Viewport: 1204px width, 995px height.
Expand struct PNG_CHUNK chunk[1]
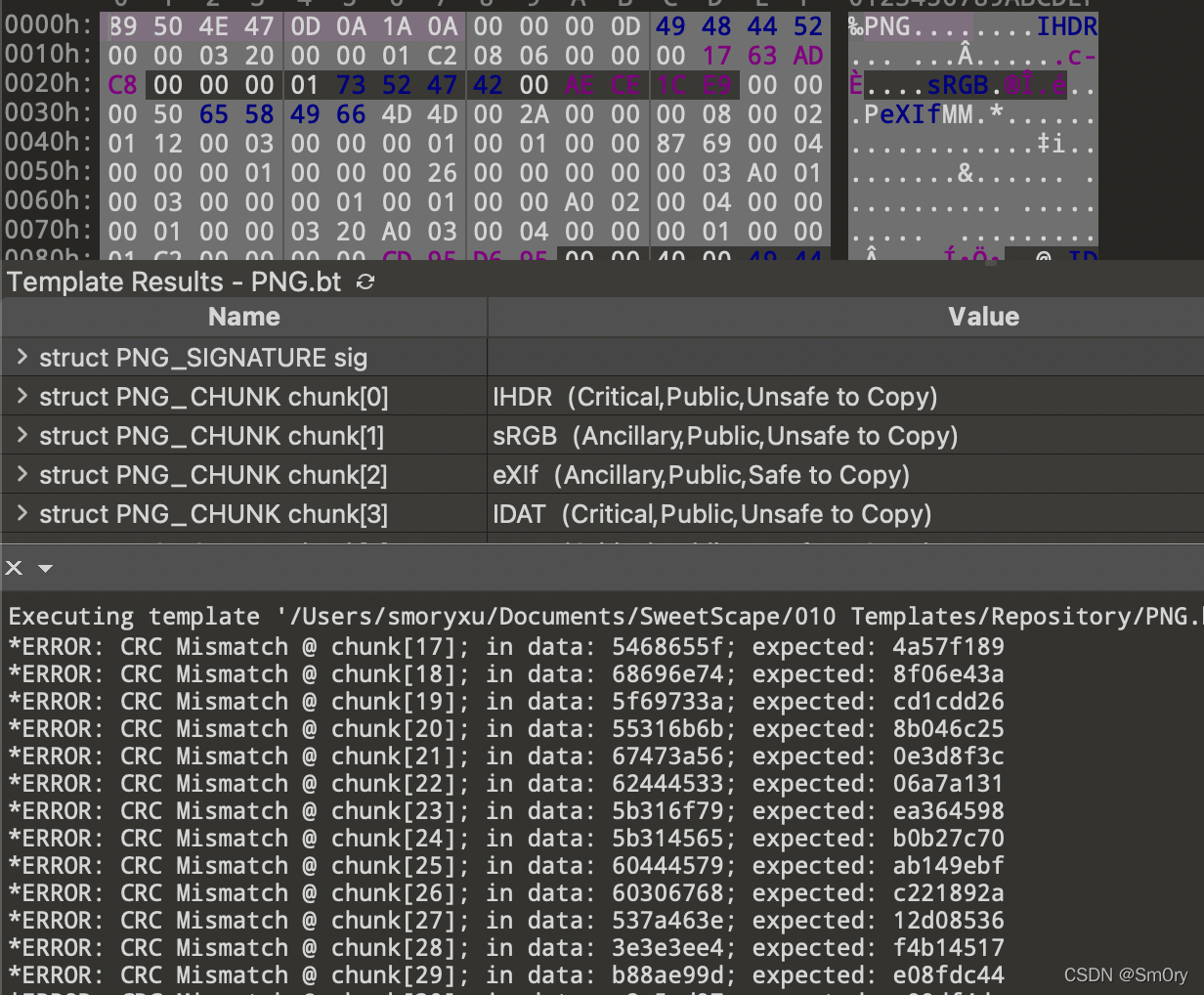[21, 436]
